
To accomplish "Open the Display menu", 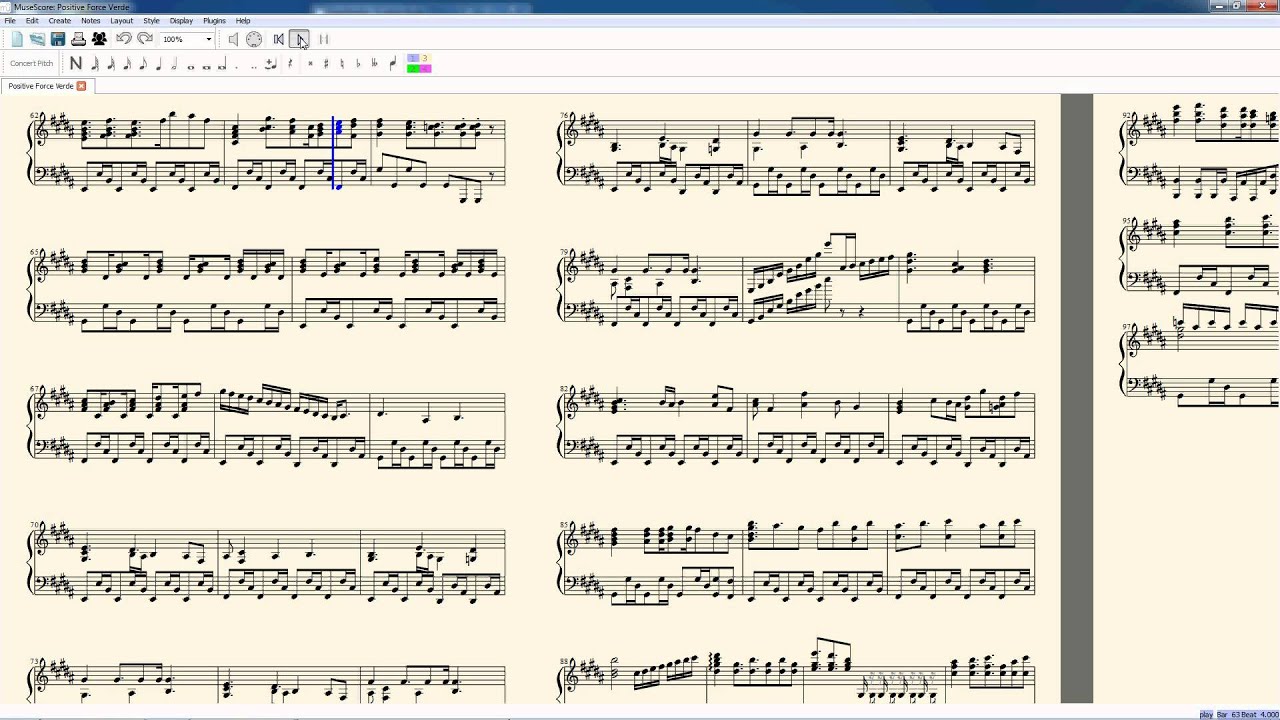I will pyautogui.click(x=181, y=20).
